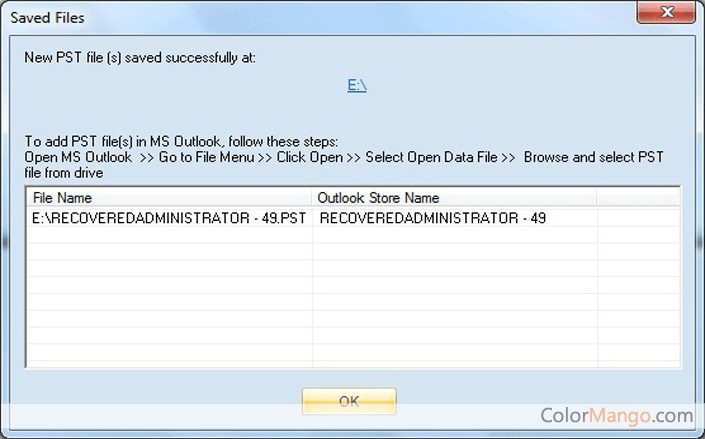Click the blank third column header

tap(638, 198)
